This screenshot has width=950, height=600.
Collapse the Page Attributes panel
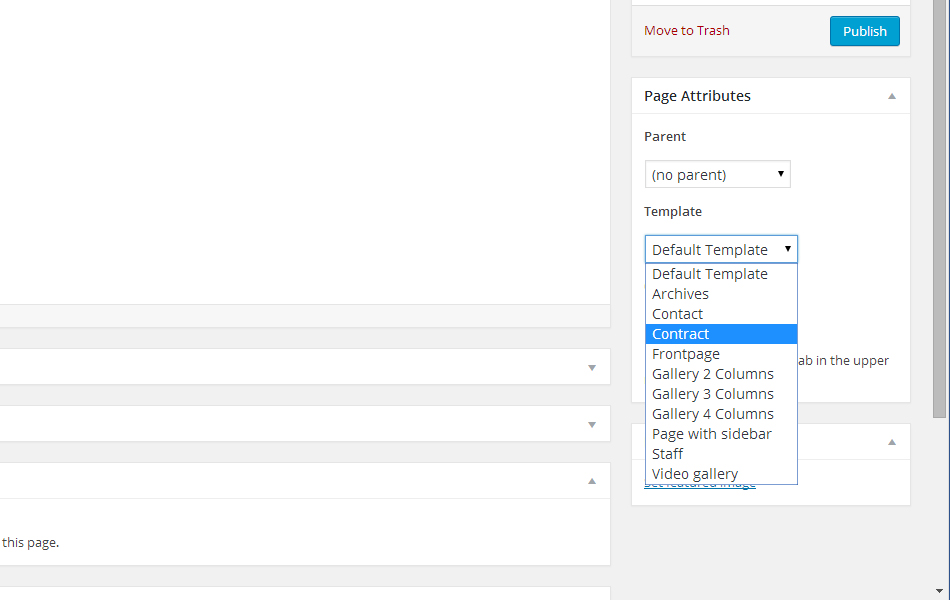tap(891, 97)
